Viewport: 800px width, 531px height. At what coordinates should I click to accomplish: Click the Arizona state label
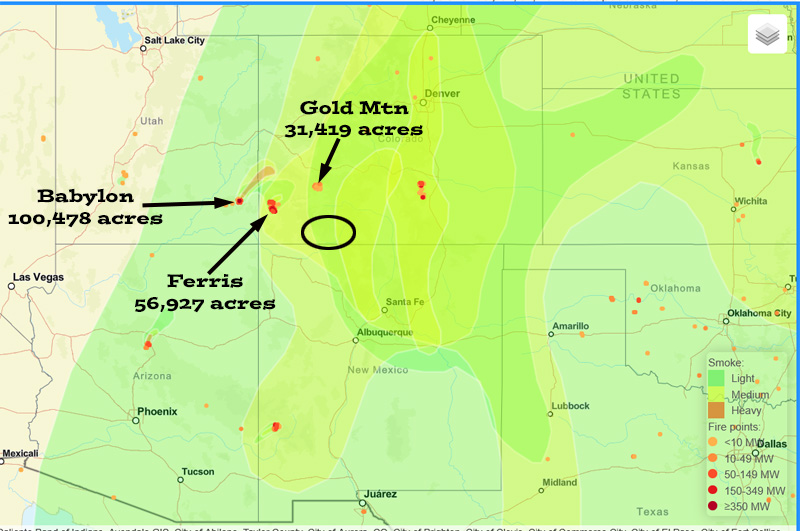152,376
